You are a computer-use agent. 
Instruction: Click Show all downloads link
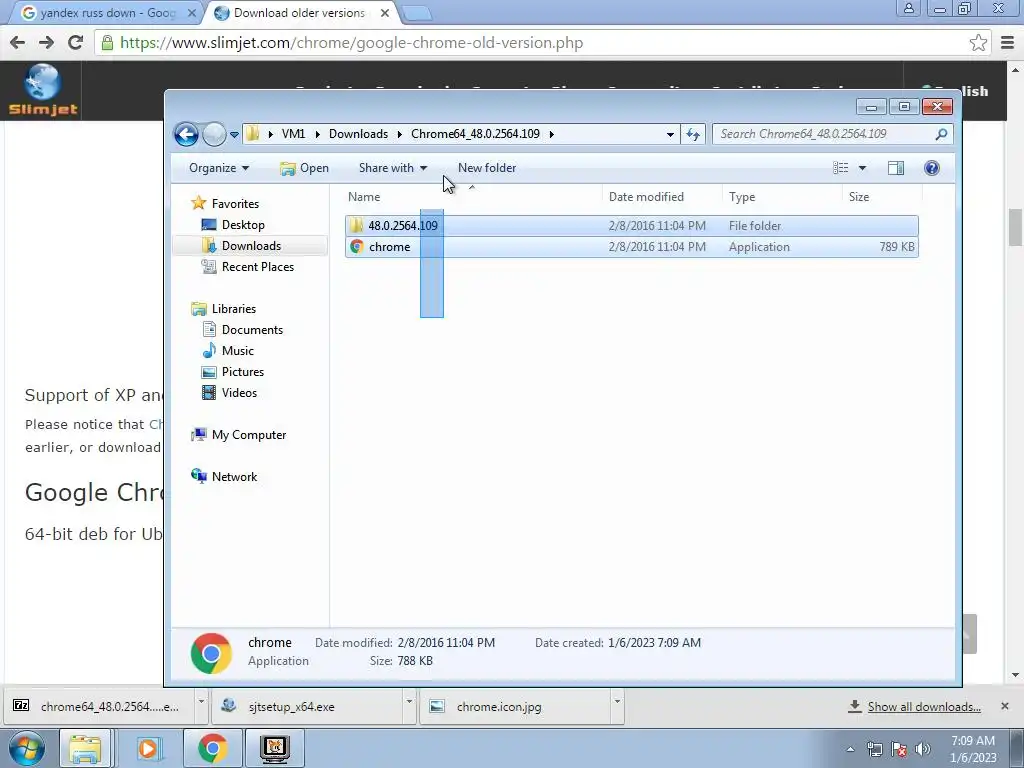click(x=923, y=707)
